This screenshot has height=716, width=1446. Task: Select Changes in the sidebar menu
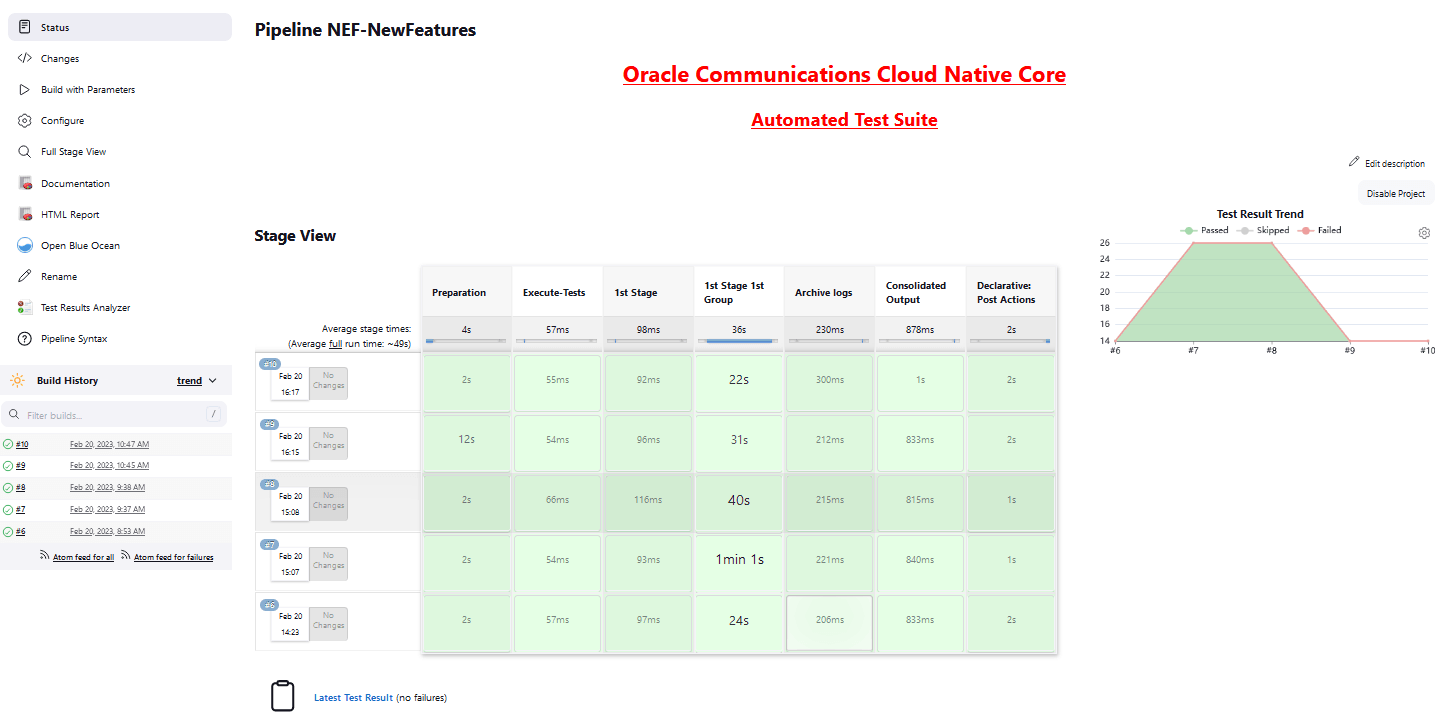[24, 58]
